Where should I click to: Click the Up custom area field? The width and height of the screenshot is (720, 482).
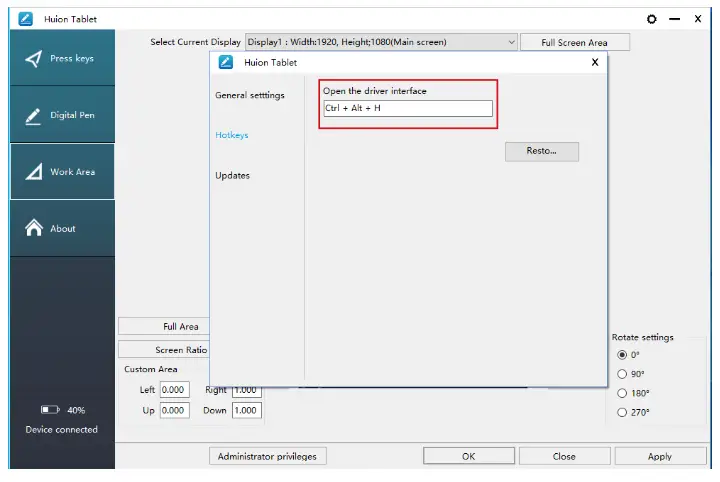pos(175,410)
